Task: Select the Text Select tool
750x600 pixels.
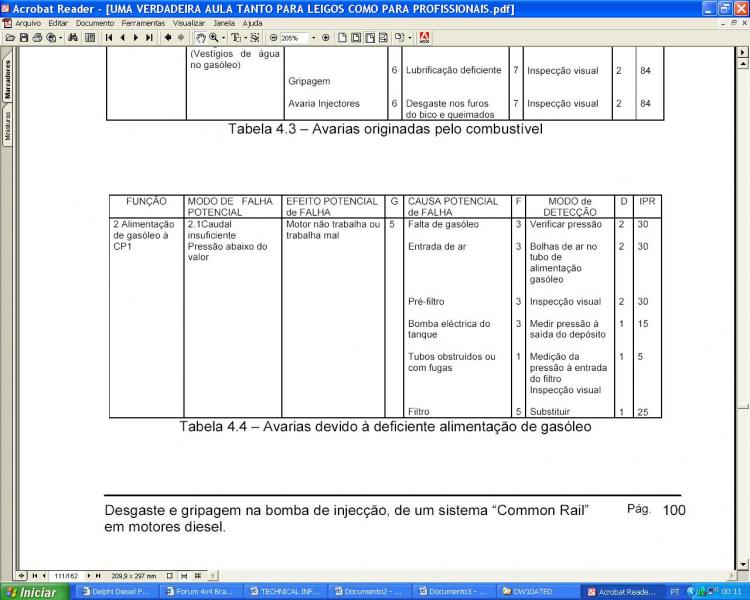Action: (x=236, y=38)
